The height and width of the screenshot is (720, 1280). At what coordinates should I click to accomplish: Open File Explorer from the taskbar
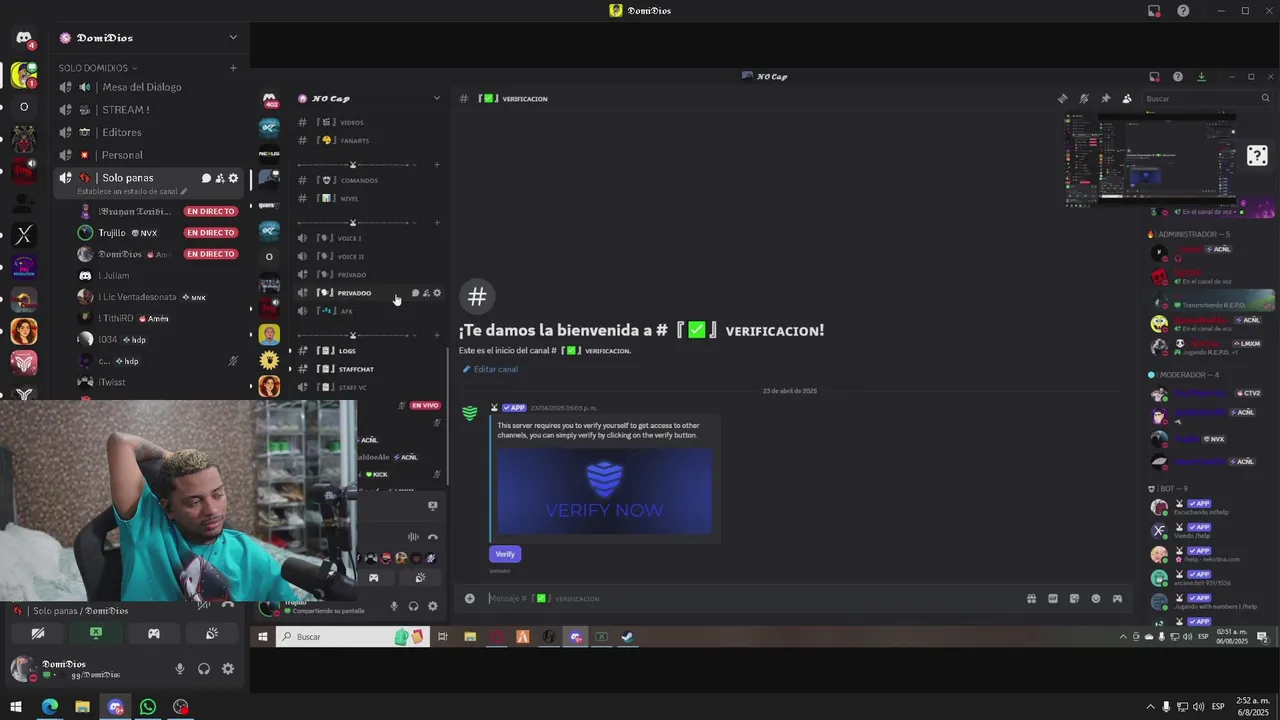coord(82,707)
